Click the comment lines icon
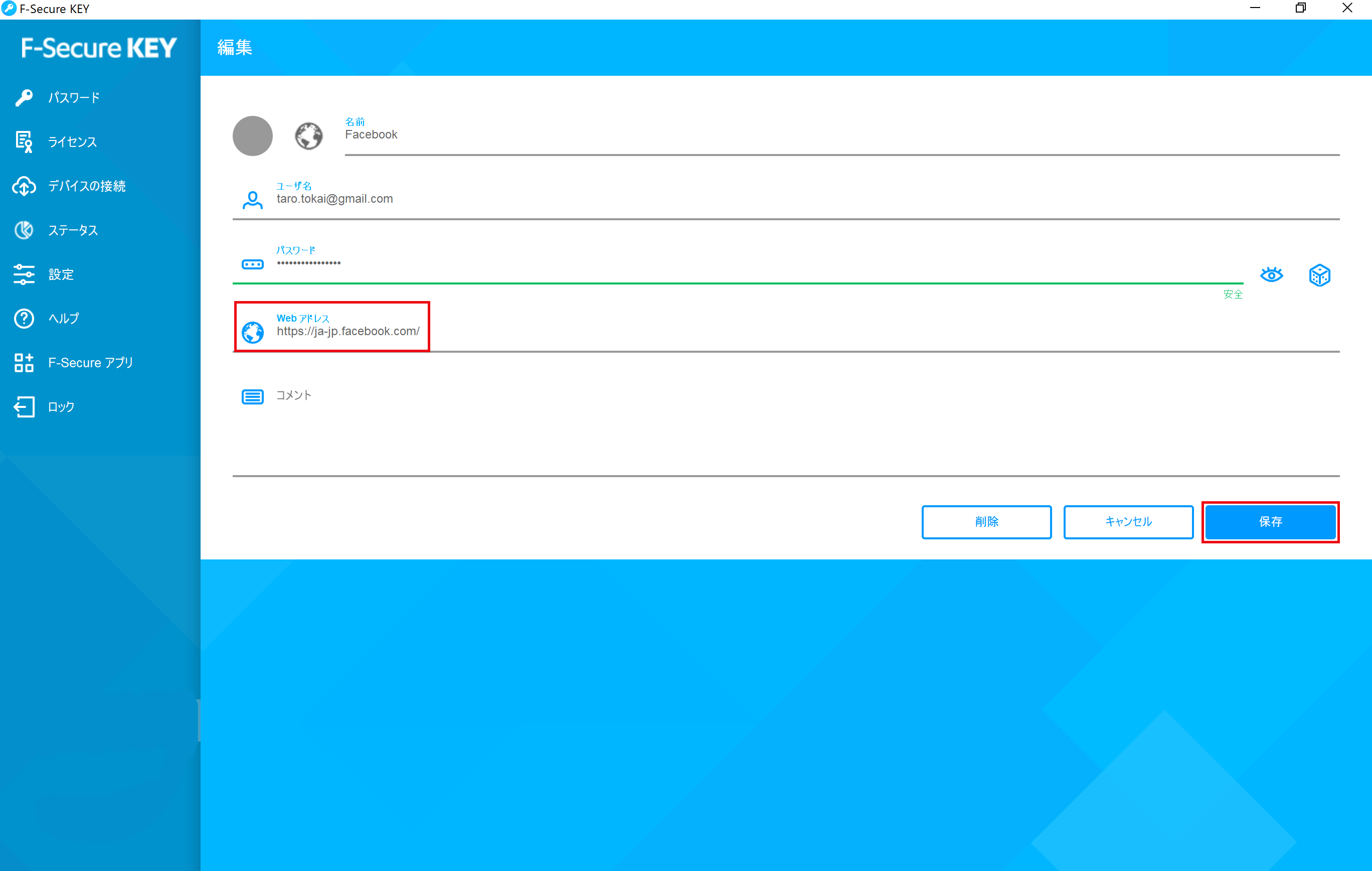This screenshot has width=1372, height=871. tap(252, 396)
